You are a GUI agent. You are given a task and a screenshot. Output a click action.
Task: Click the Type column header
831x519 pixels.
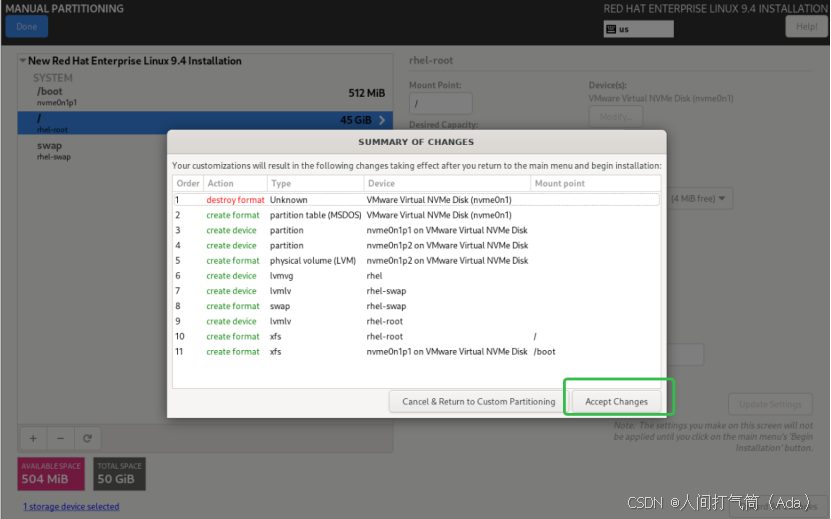click(x=315, y=183)
